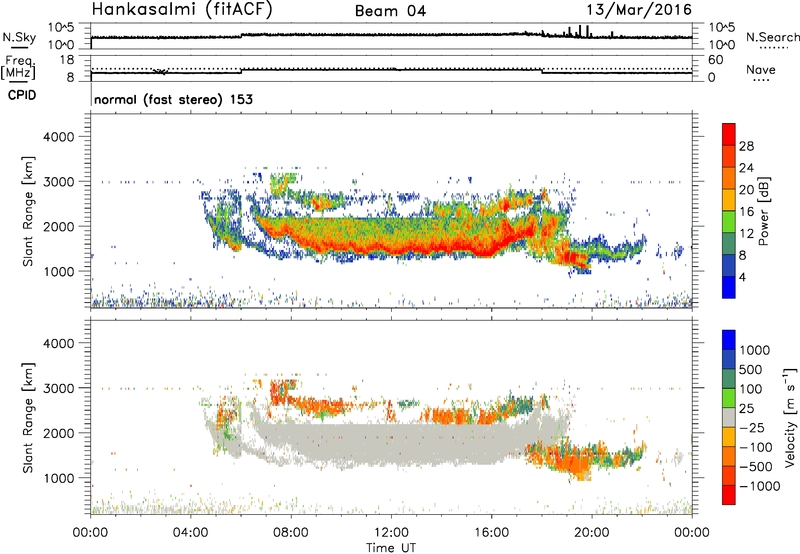The image size is (800, 554).
Task: Click the 20 label on the power colorbar
Action: tap(746, 190)
